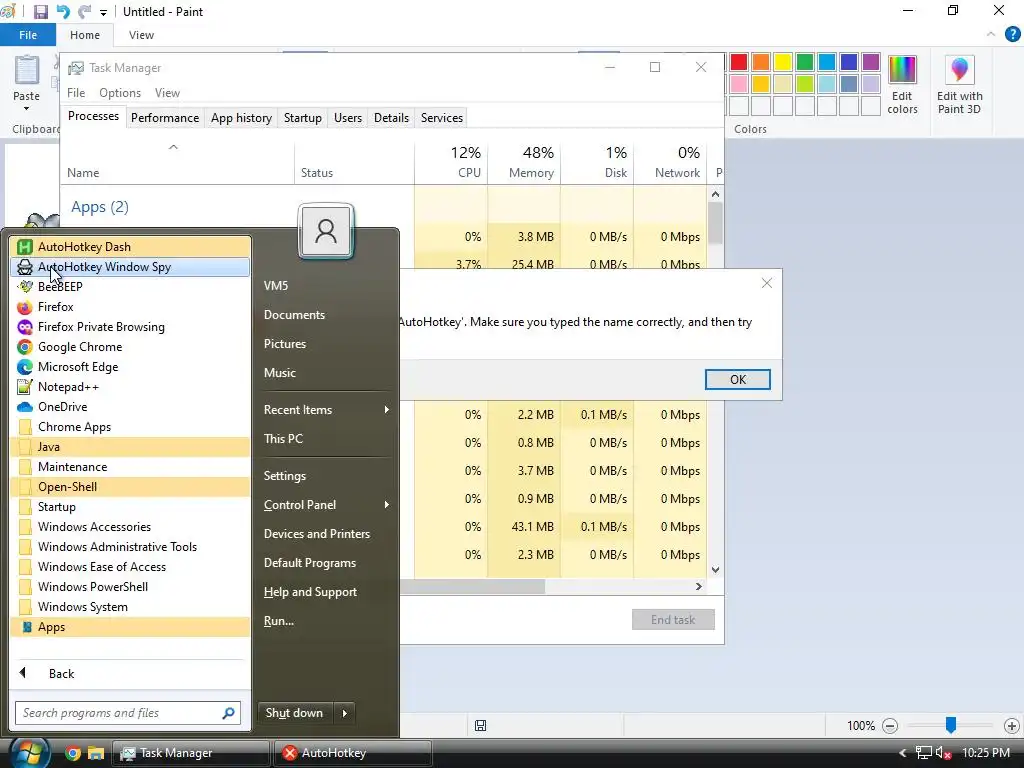
Task: Click the Search programs and files field
Action: (128, 712)
